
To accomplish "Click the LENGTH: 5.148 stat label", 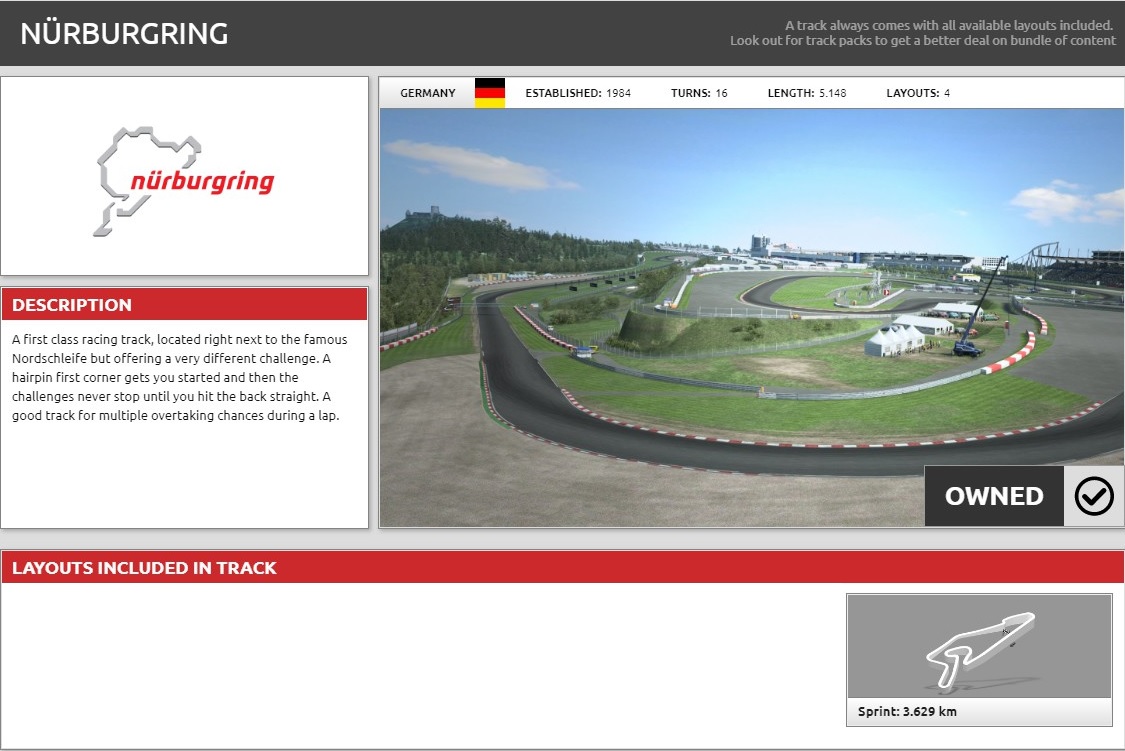I will click(810, 92).
